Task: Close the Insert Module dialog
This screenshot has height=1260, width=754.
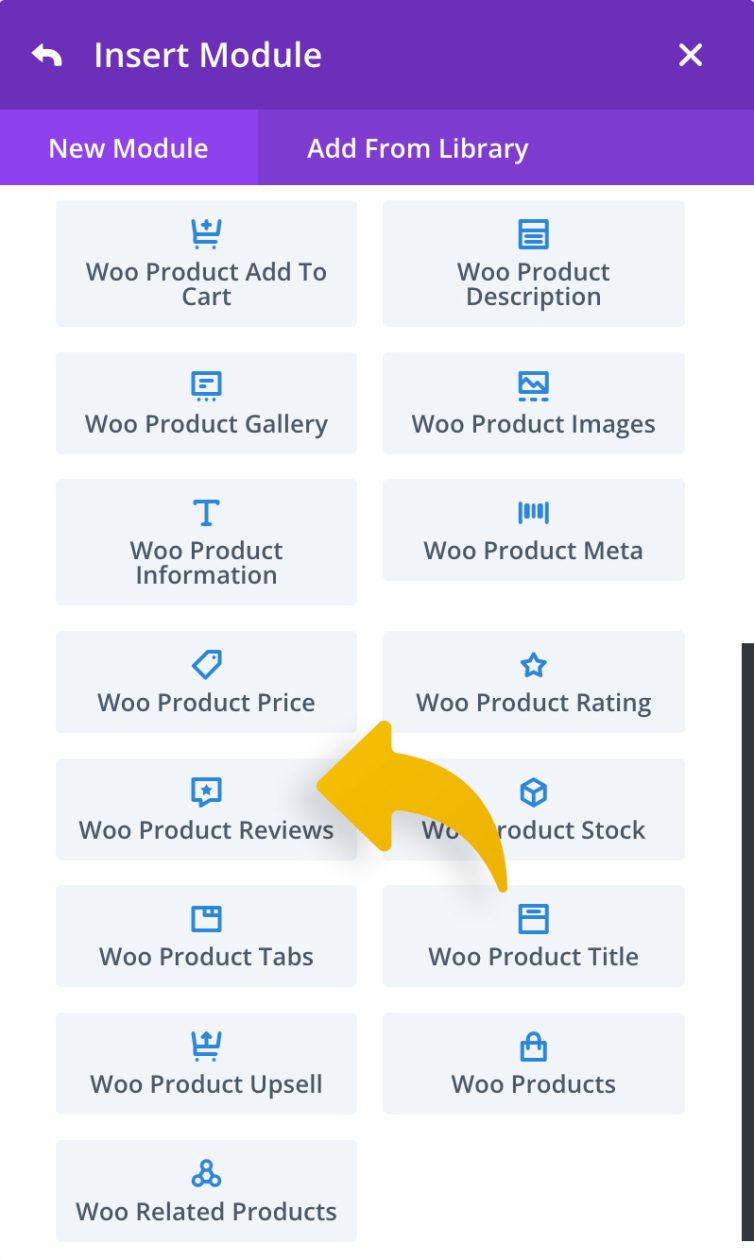Action: pos(690,55)
